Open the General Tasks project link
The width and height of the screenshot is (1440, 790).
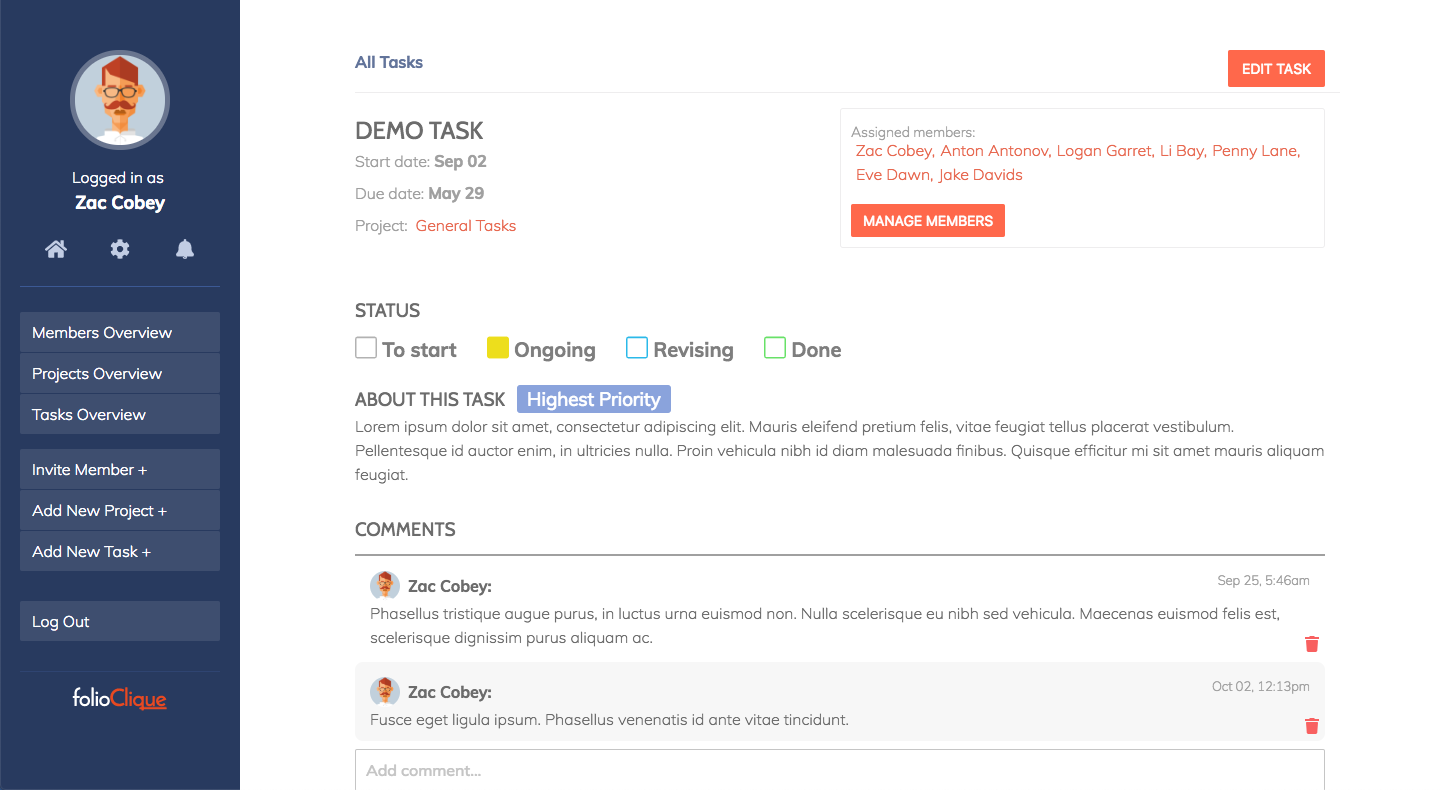466,226
